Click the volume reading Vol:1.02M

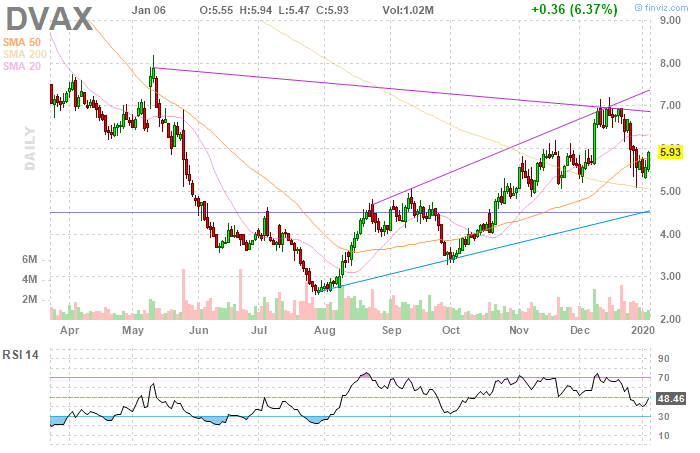pos(408,10)
